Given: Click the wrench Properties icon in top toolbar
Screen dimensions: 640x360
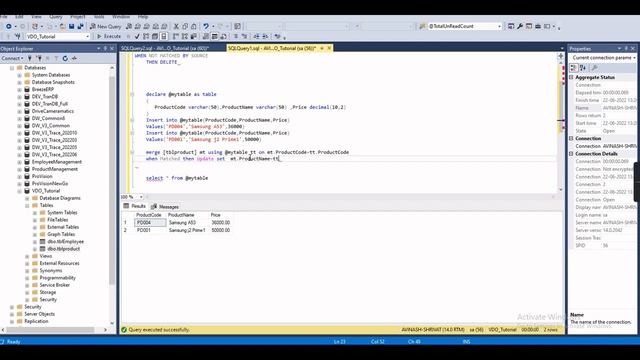Looking at the screenshot, I should pos(520,26).
